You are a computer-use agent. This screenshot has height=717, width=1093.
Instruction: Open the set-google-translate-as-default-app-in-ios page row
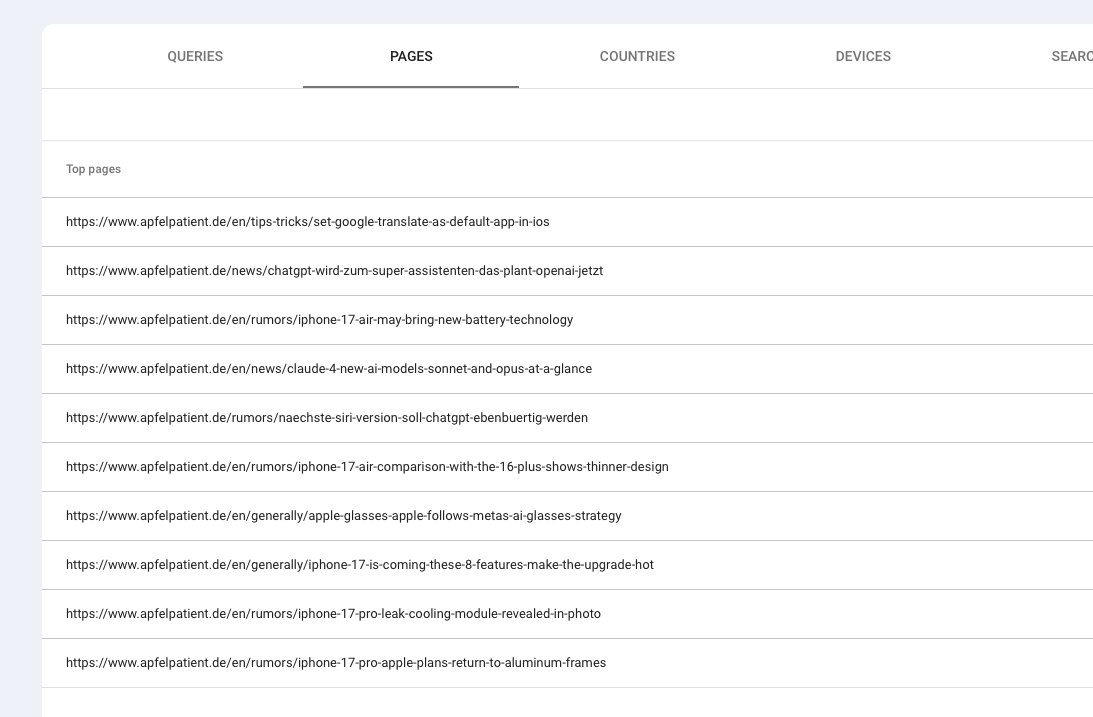567,222
